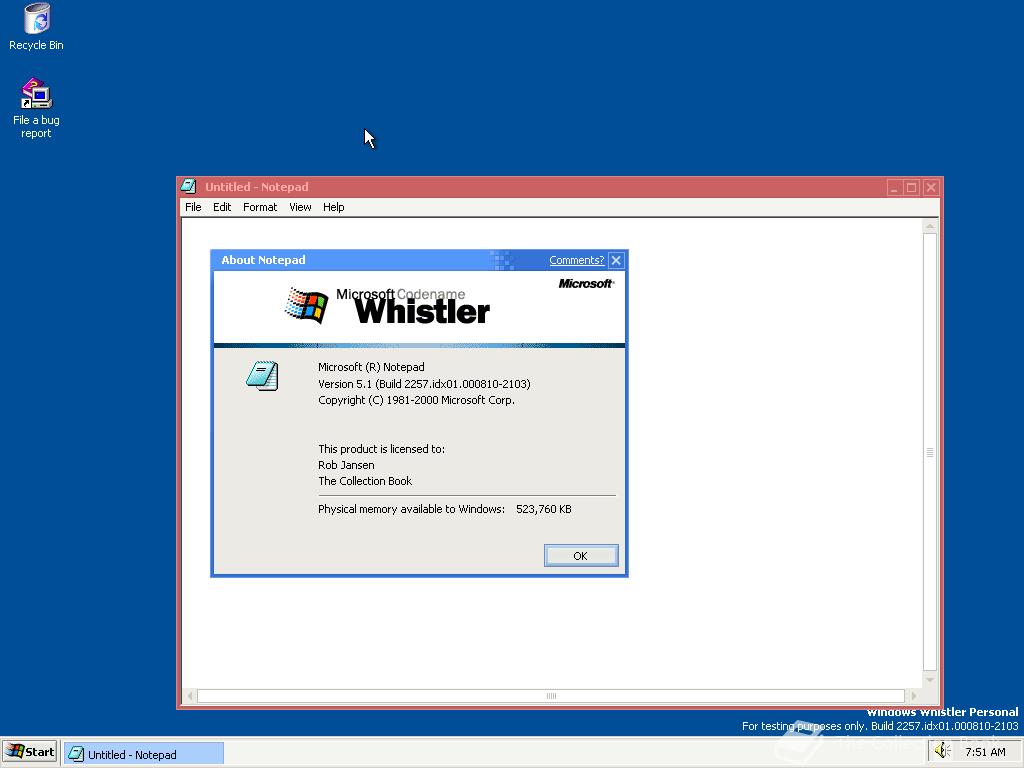Click the Windows flag Whistler logo
Image resolution: width=1024 pixels, height=768 pixels.
307,305
